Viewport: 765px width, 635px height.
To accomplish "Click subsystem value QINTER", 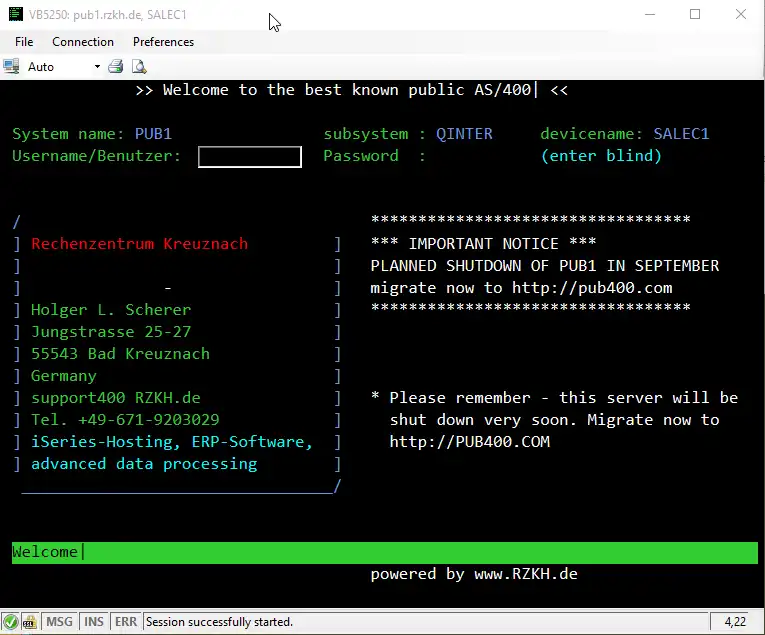I will pyautogui.click(x=464, y=134).
